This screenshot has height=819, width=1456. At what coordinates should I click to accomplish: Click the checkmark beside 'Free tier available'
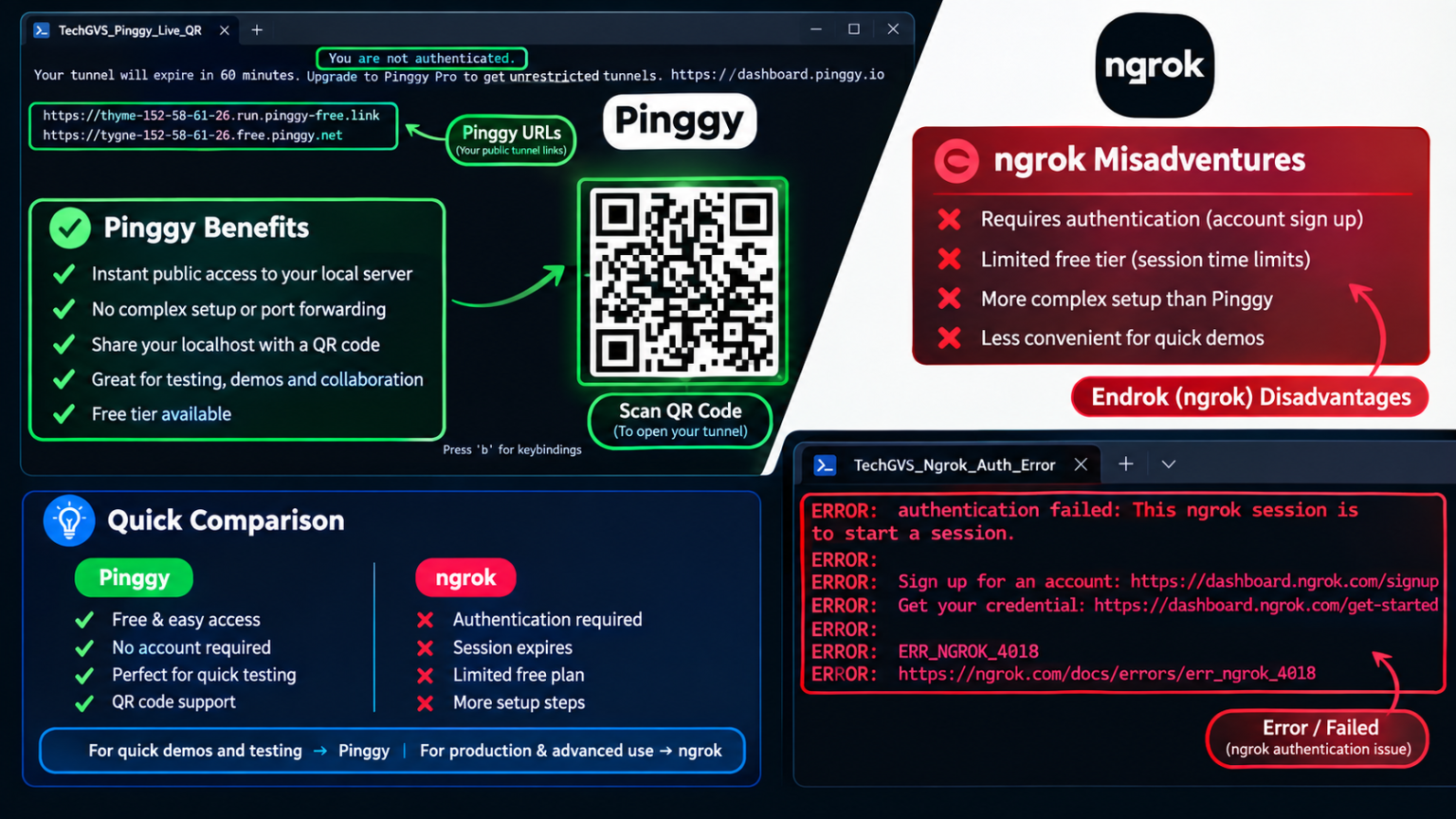coord(64,414)
